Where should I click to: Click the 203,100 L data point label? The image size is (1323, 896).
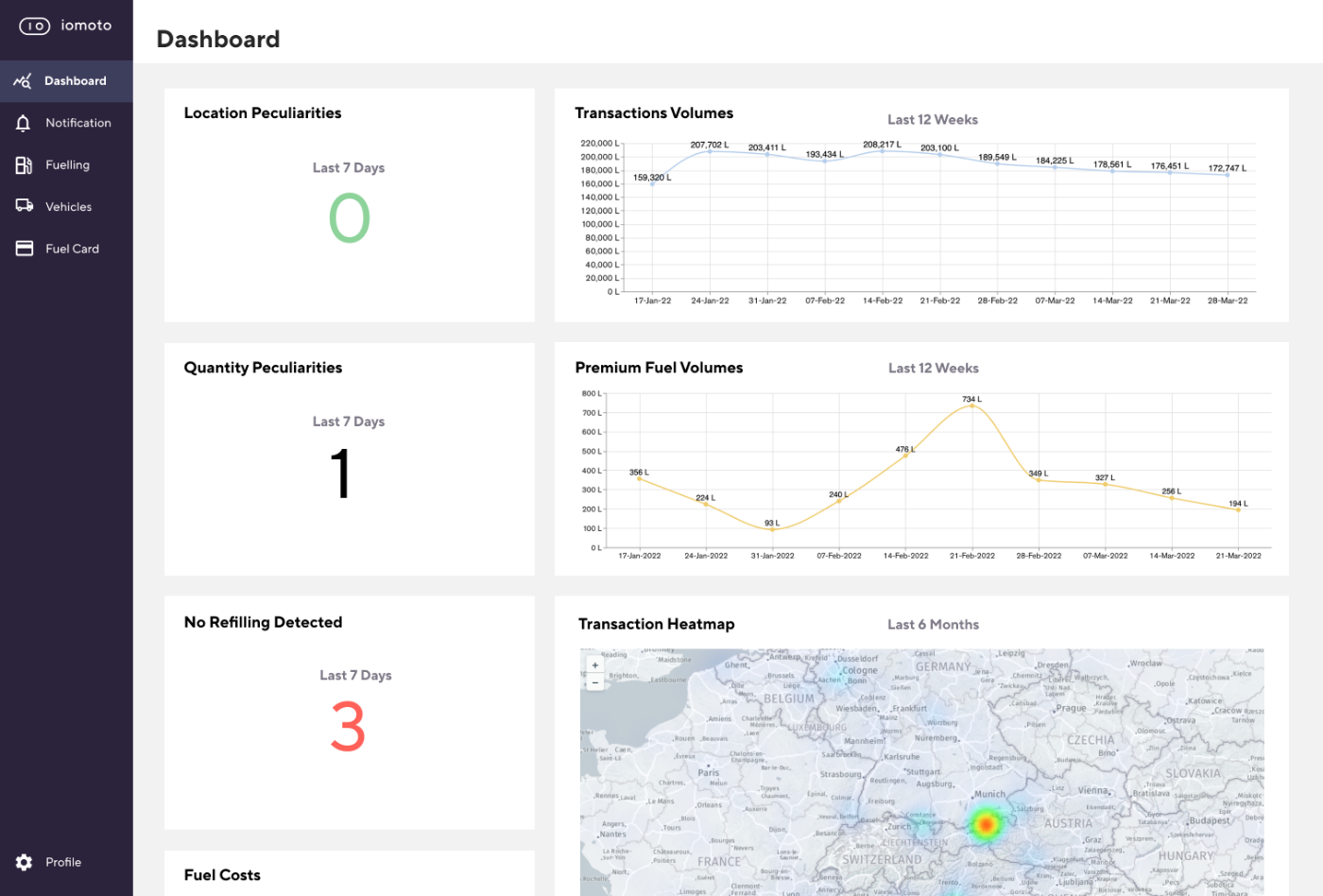(x=939, y=147)
